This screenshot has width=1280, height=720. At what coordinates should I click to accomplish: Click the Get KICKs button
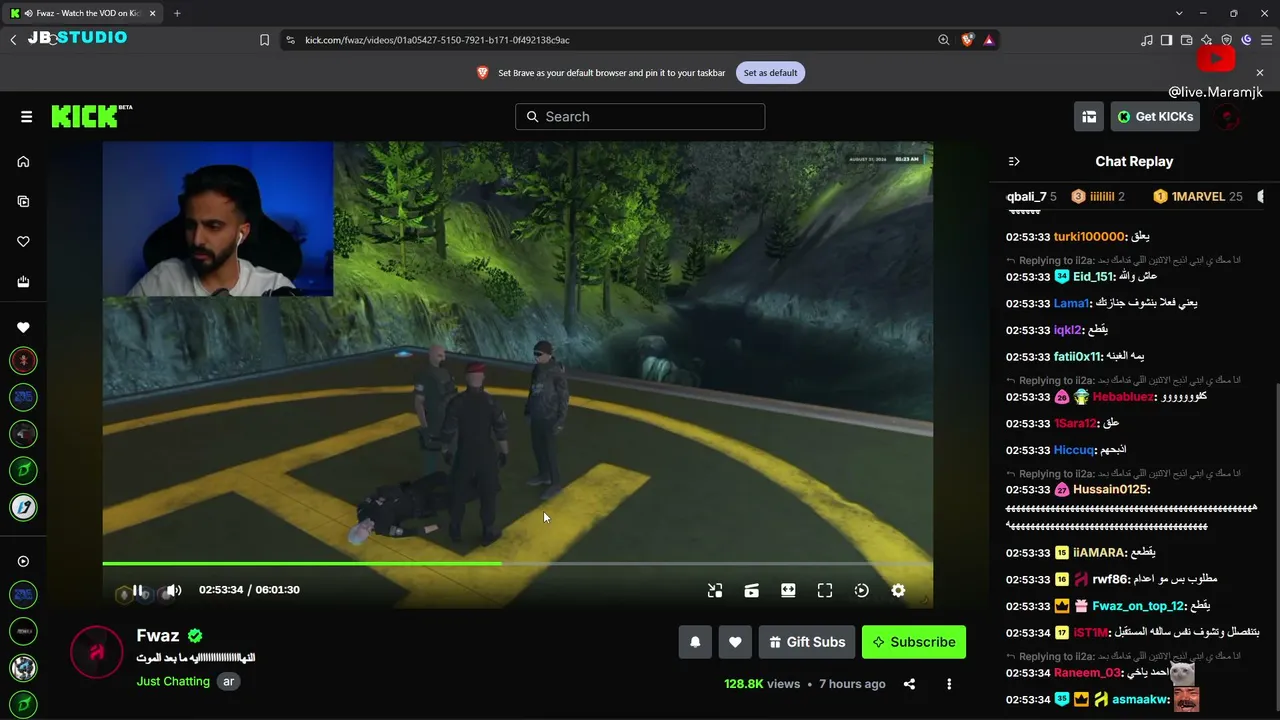1156,117
